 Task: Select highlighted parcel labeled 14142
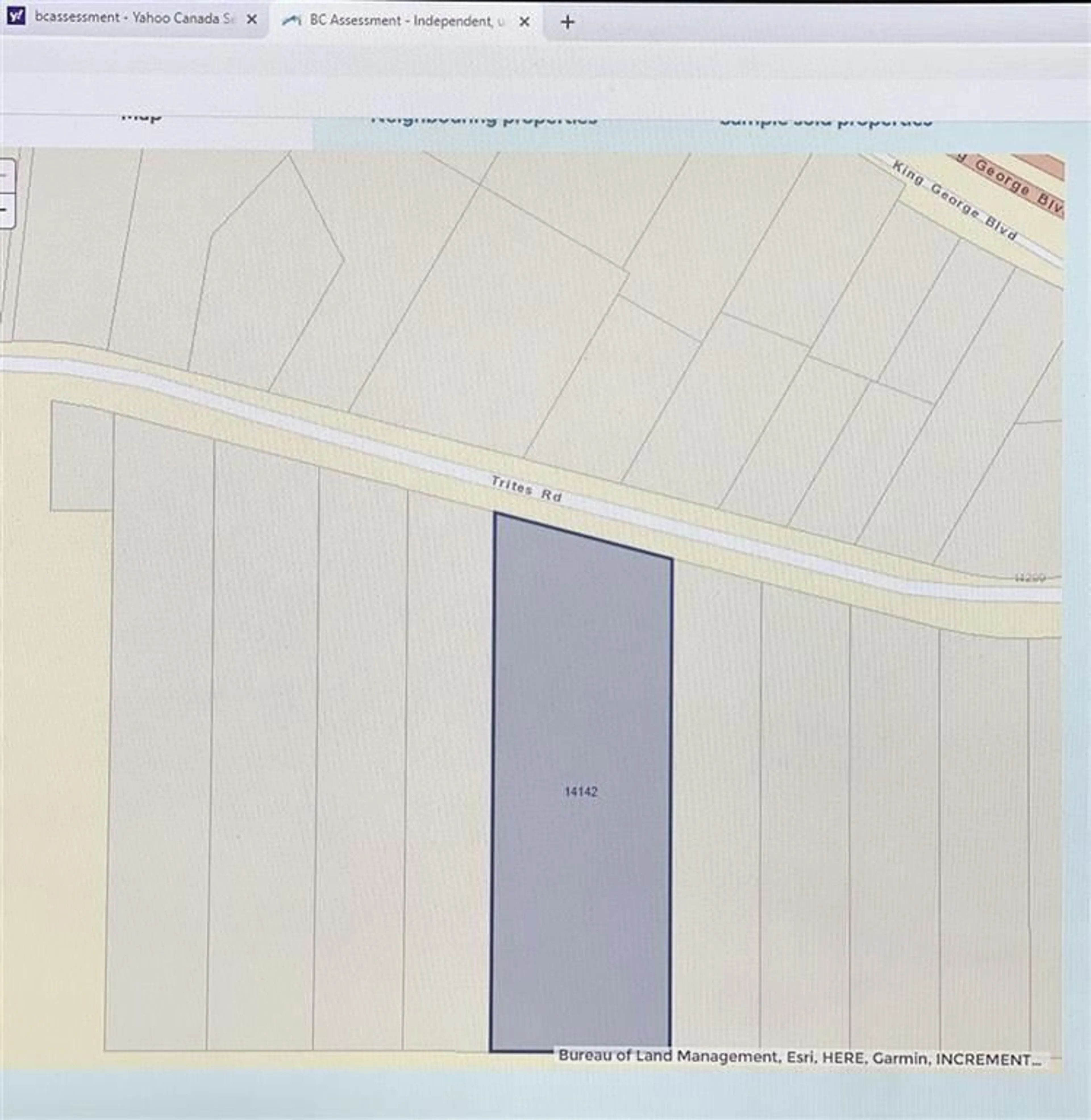pos(581,791)
